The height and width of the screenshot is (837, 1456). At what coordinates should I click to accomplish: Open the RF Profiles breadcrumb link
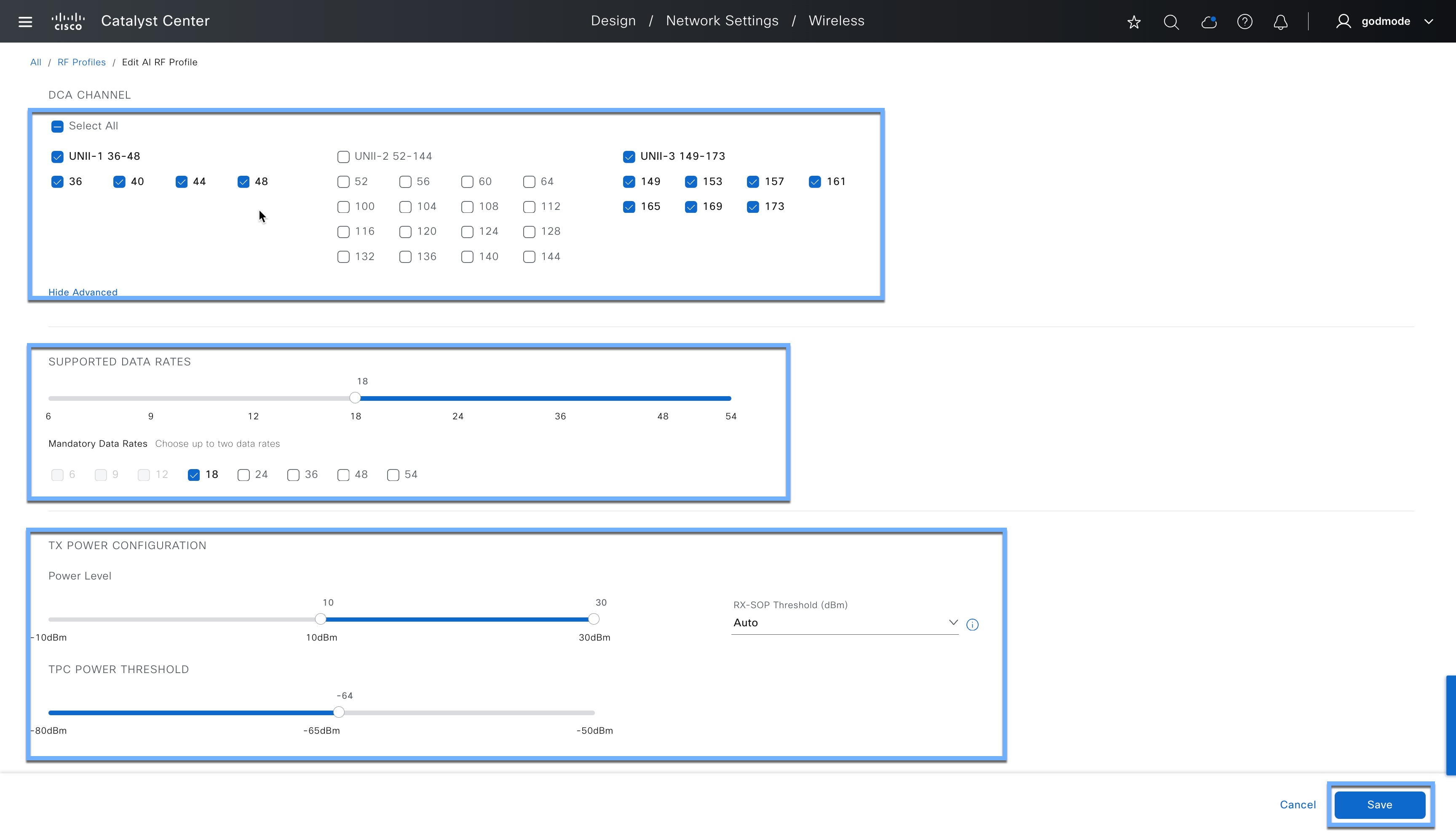point(82,62)
